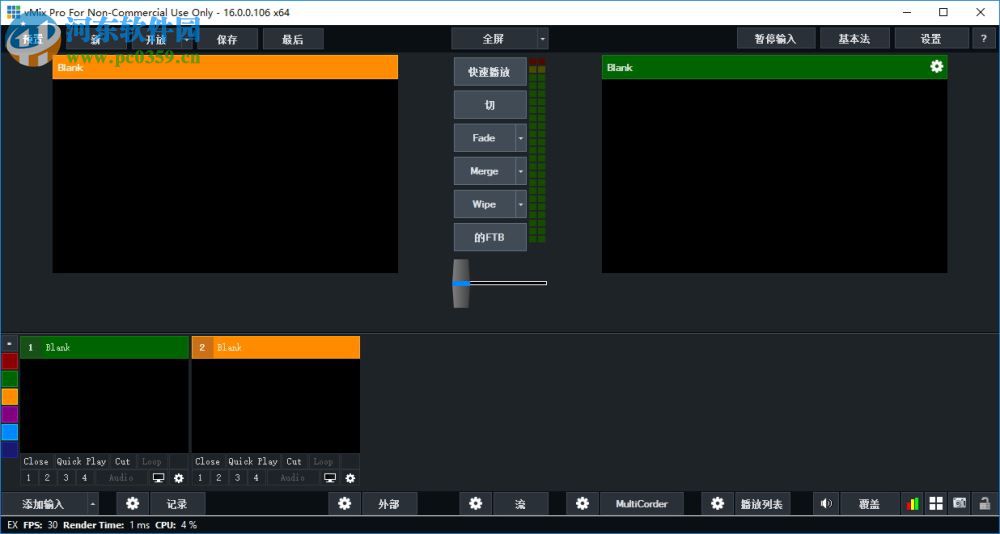Toggle overlay 4 on input 2
1000x534 pixels.
point(256,478)
